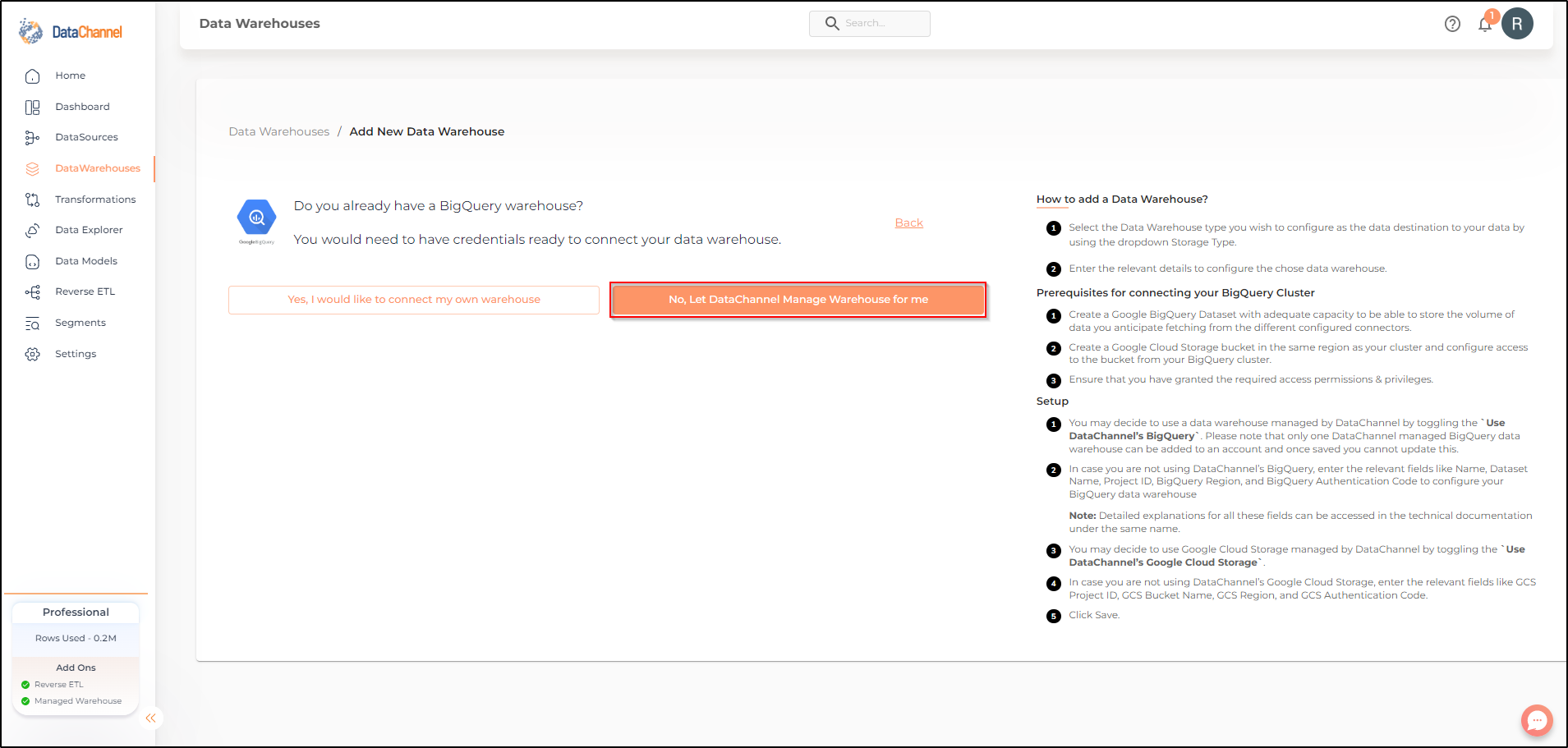Click the Home sidebar icon
The image size is (1568, 748).
[x=32, y=76]
